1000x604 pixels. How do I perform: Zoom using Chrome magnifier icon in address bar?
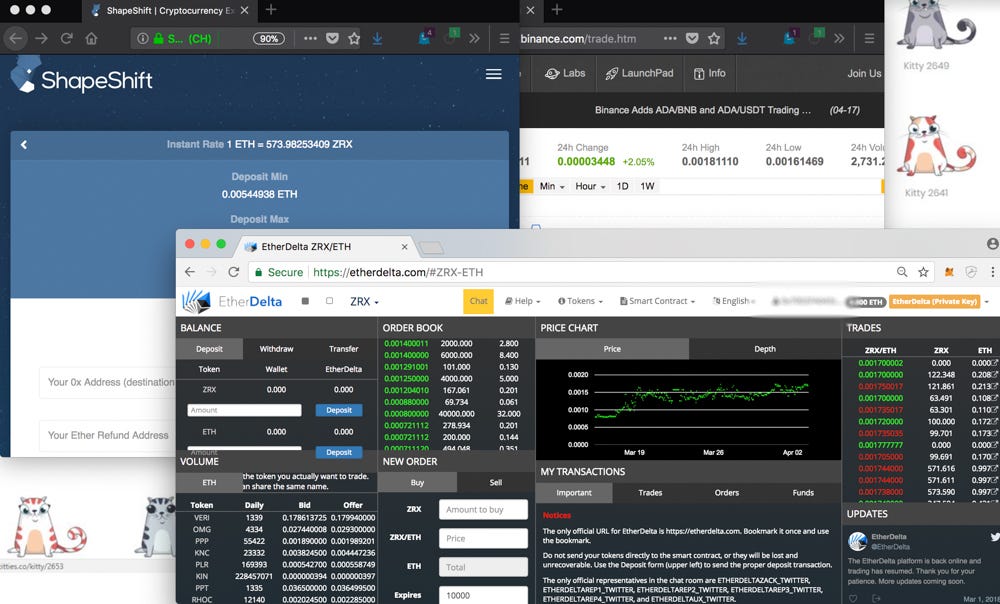coord(902,272)
